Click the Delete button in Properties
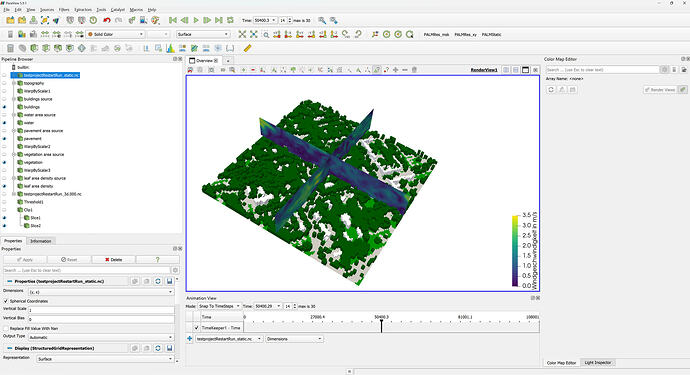The height and width of the screenshot is (375, 690). coord(114,260)
